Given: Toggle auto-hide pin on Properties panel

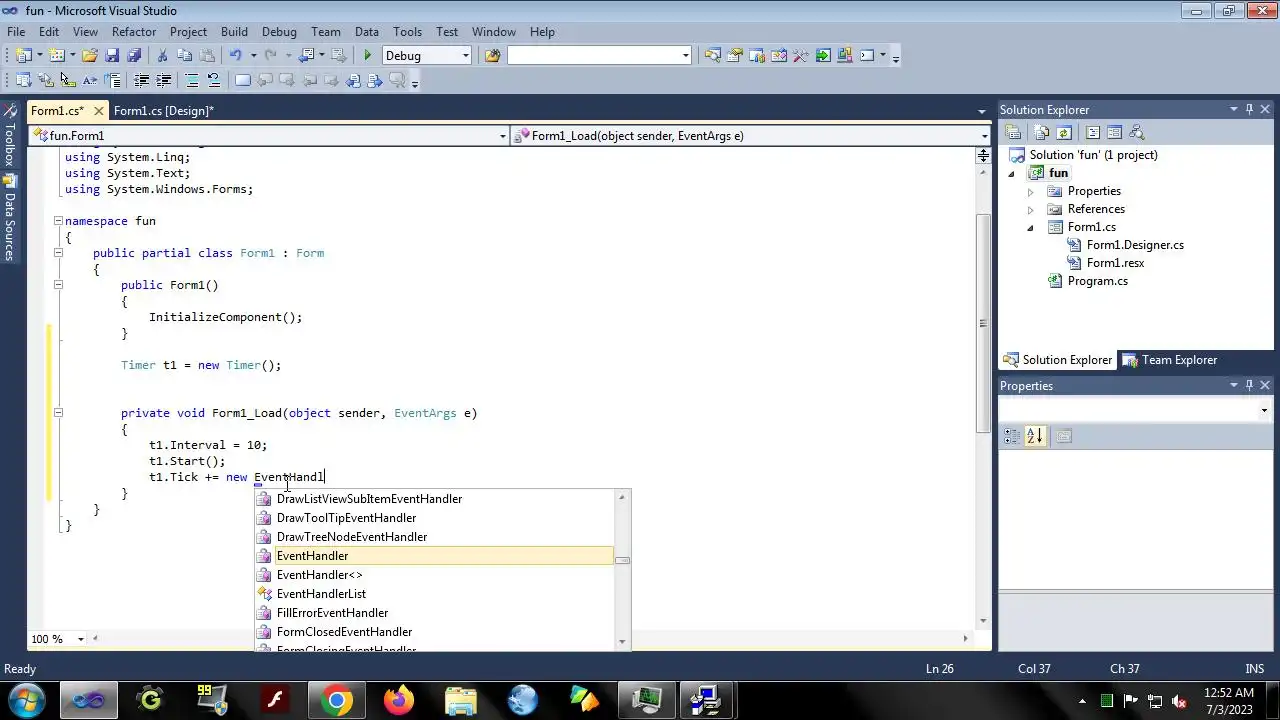Looking at the screenshot, I should [1249, 385].
